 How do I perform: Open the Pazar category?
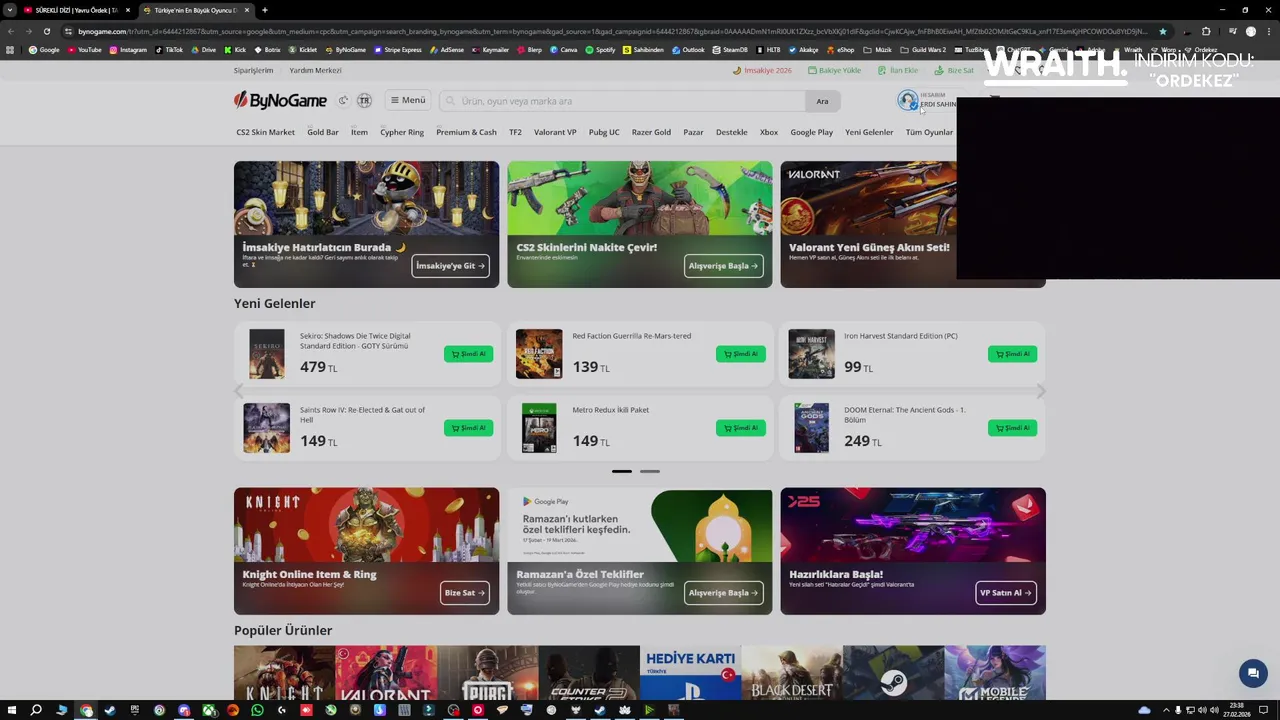(x=693, y=132)
